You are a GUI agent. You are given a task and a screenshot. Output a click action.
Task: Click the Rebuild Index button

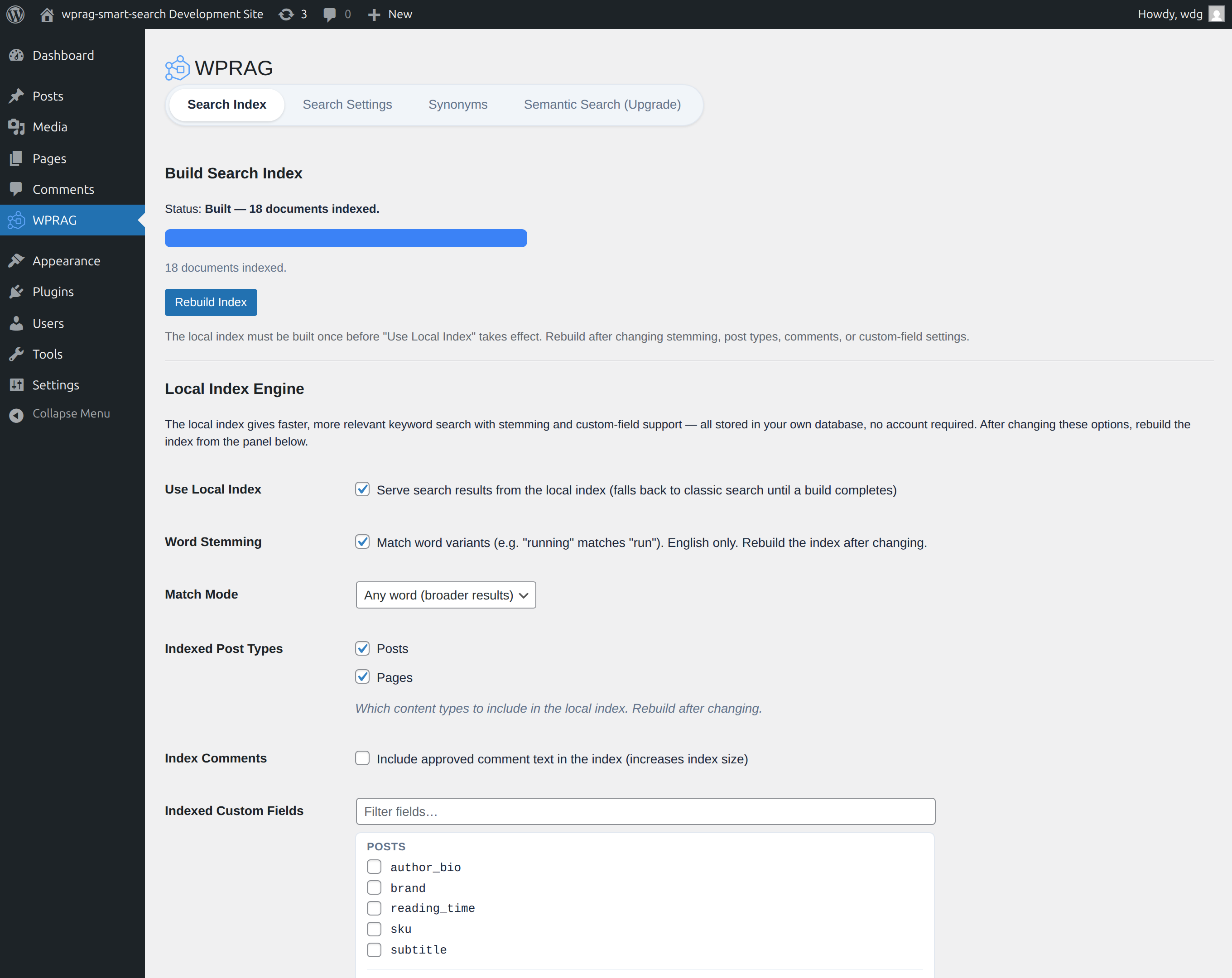tap(211, 302)
